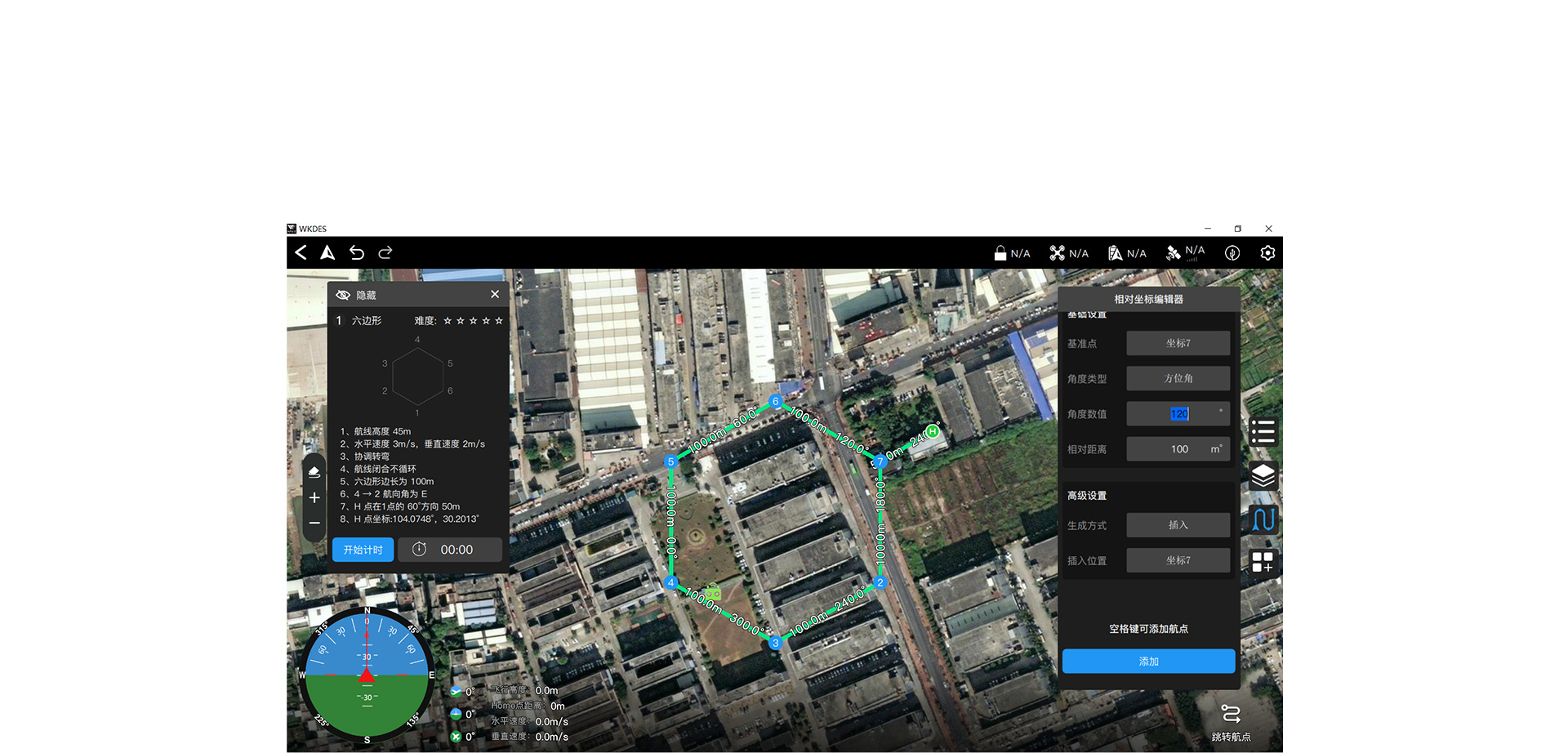Open the 角度类型 dropdown showing 方位角
The height and width of the screenshot is (753, 1568).
[1178, 378]
